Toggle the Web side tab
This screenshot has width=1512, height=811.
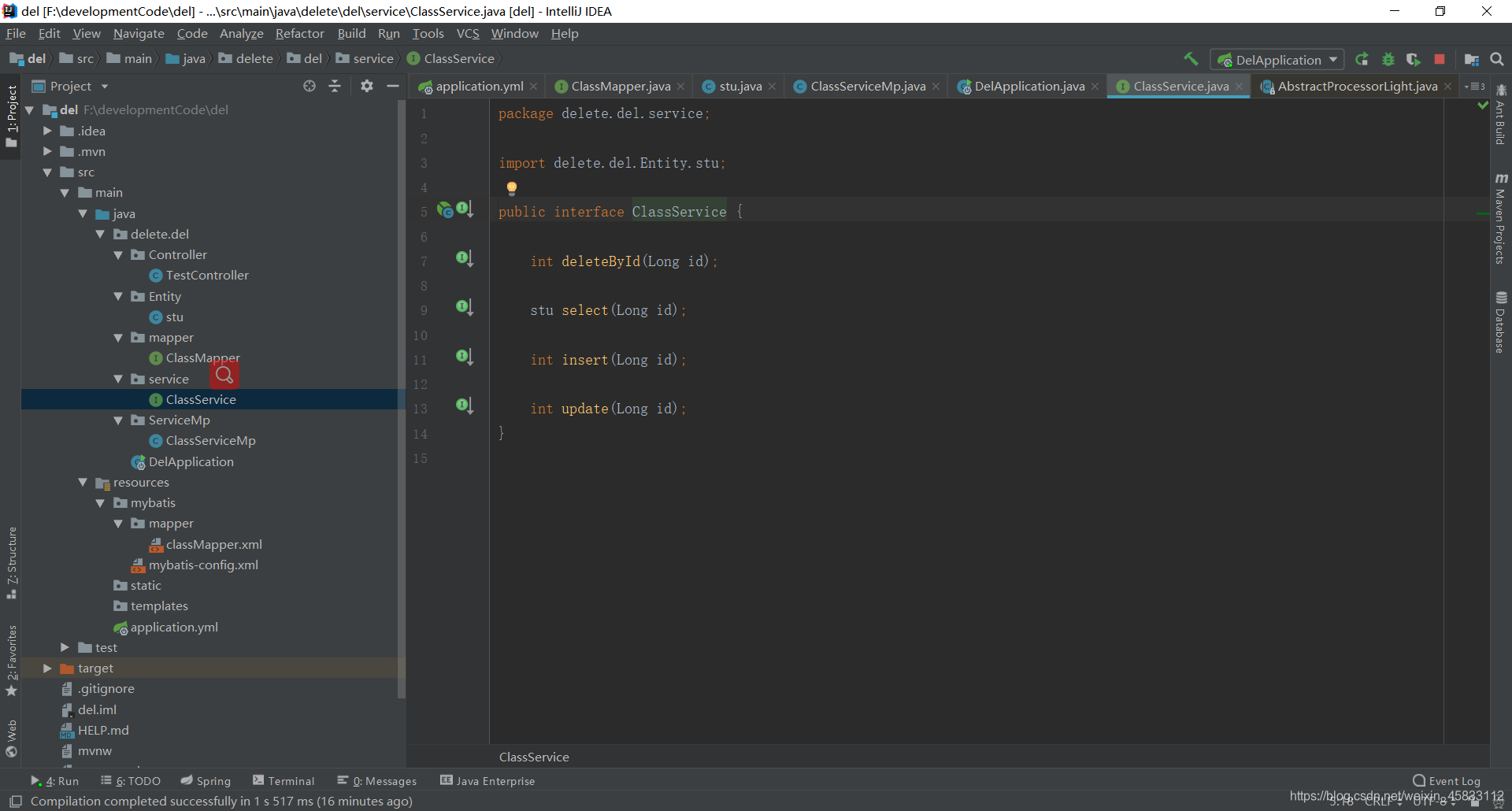pos(12,739)
